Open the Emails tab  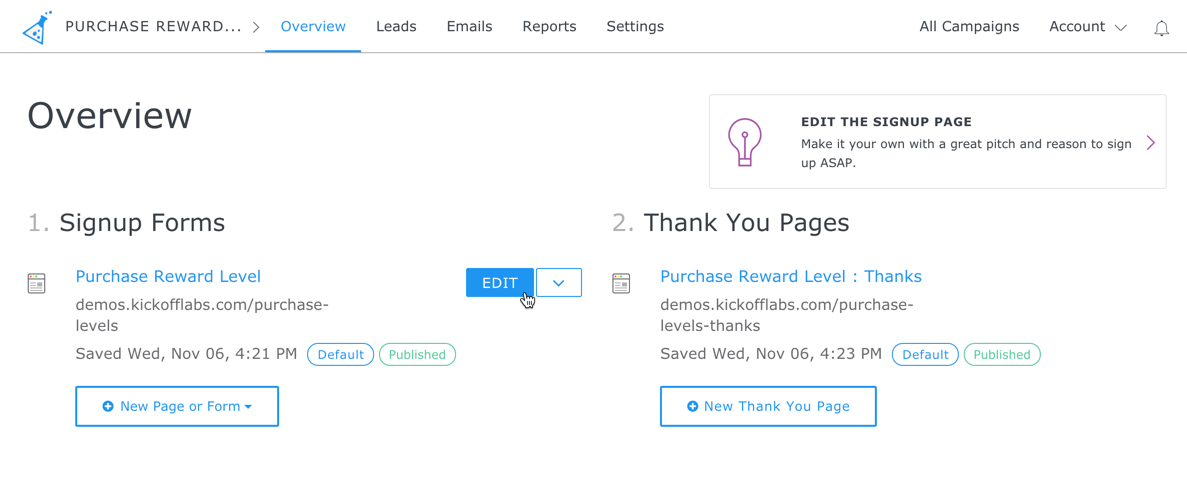click(469, 27)
